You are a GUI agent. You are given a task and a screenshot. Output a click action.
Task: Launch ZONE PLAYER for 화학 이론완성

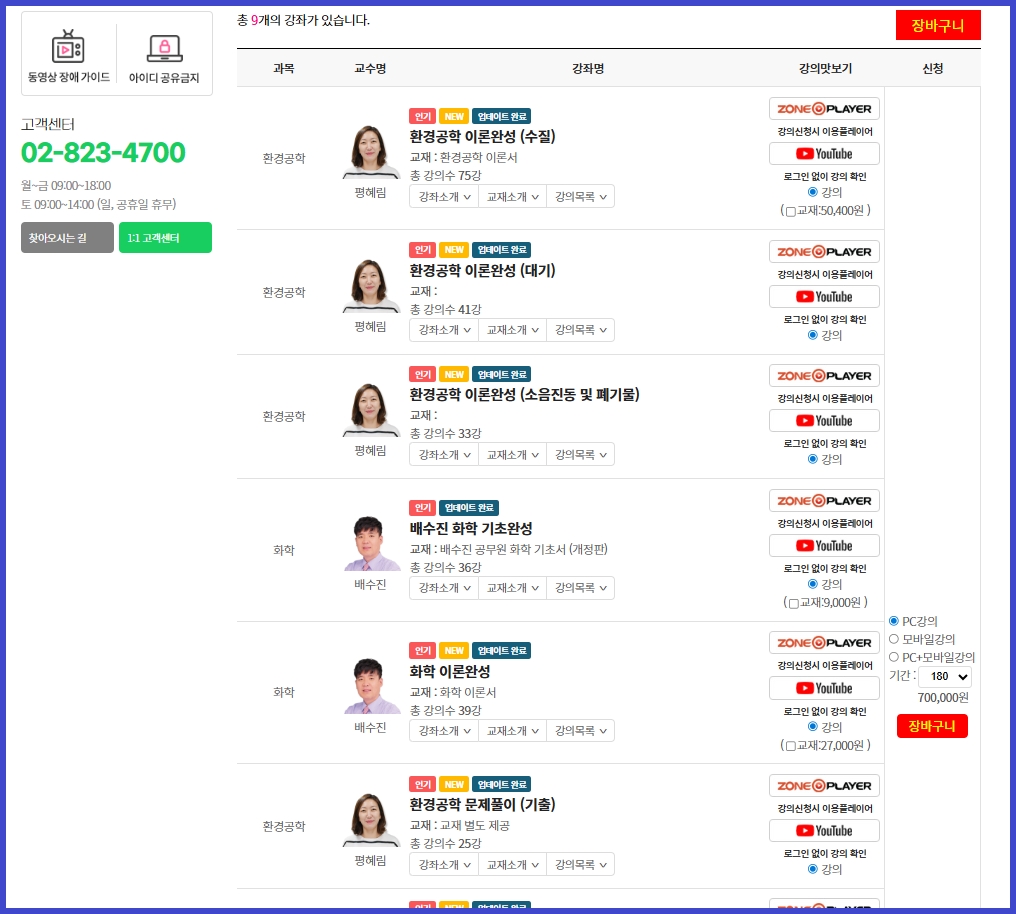point(824,643)
